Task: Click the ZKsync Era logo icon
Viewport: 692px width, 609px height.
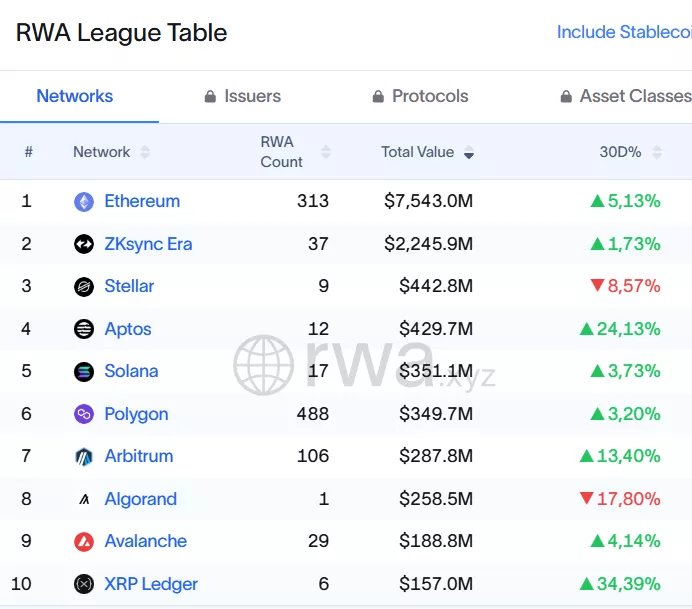Action: coord(84,244)
